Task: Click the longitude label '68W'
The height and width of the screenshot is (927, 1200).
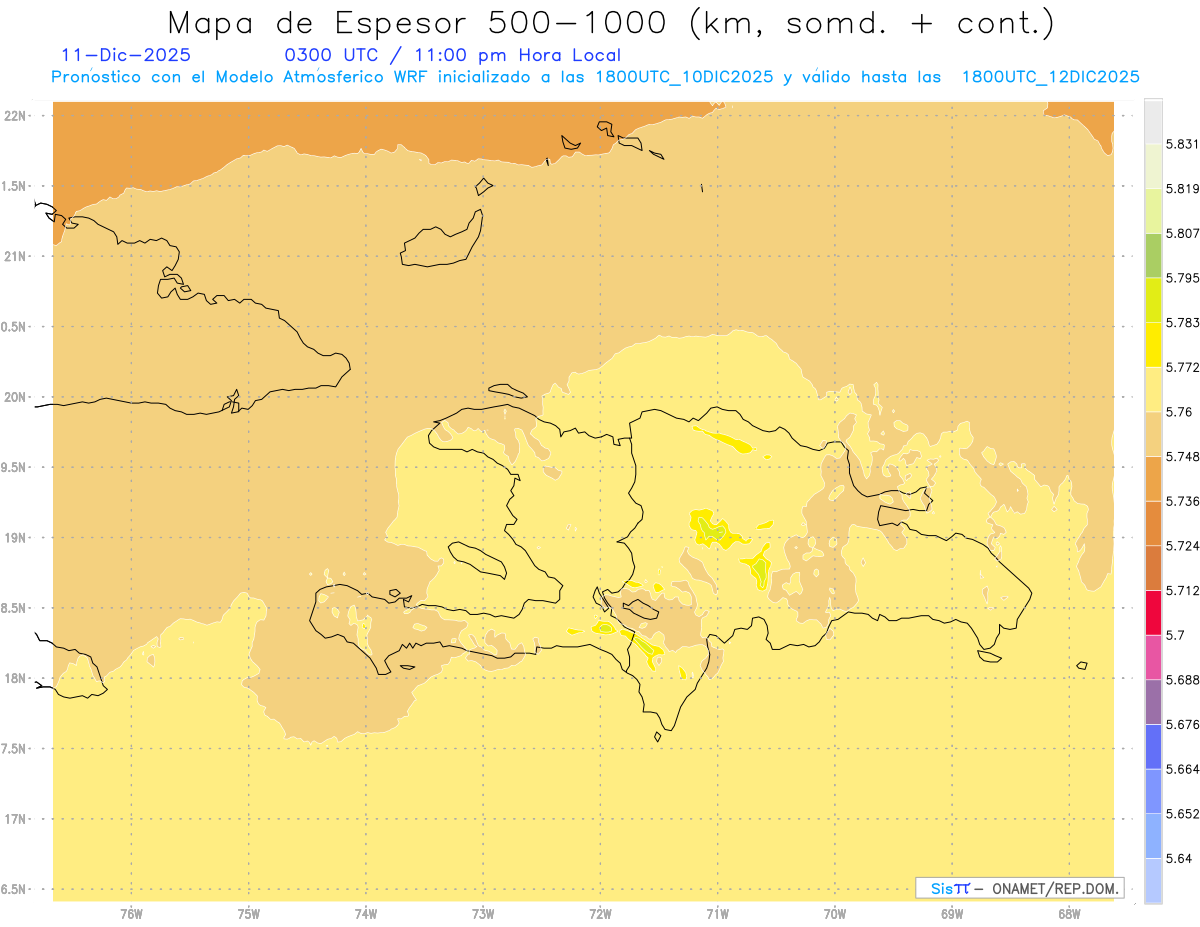Action: tap(1069, 913)
